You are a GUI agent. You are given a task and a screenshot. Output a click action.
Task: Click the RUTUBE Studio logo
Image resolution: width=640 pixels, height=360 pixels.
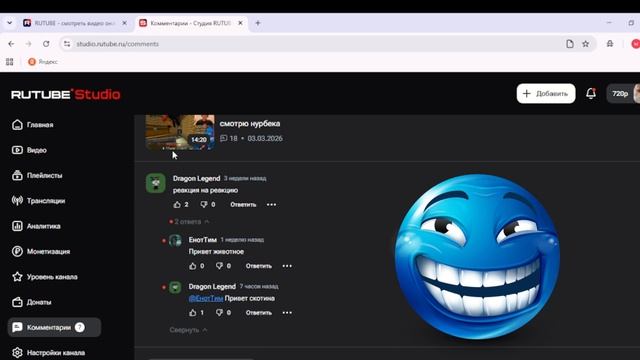(66, 94)
